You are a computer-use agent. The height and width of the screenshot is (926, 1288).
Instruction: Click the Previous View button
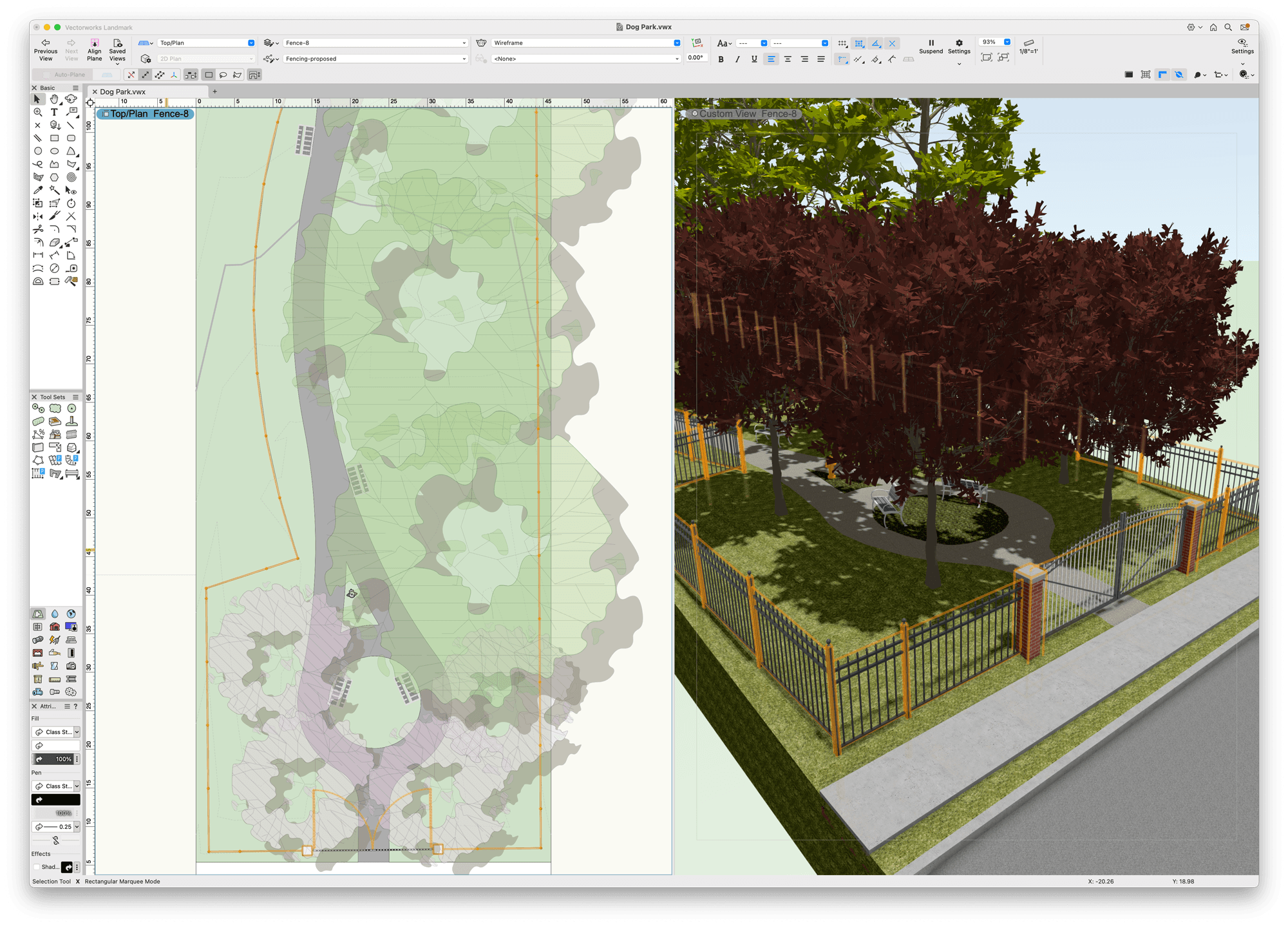pos(45,48)
